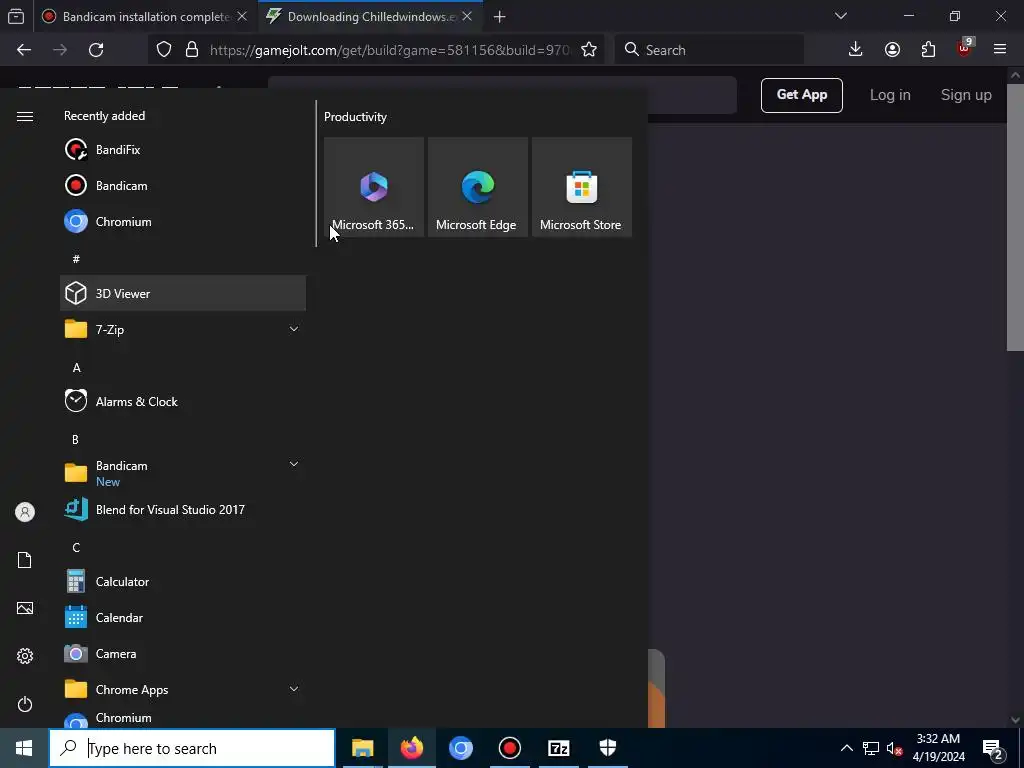Open Pictures from Start sidebar
1024x768 pixels.
click(x=25, y=608)
